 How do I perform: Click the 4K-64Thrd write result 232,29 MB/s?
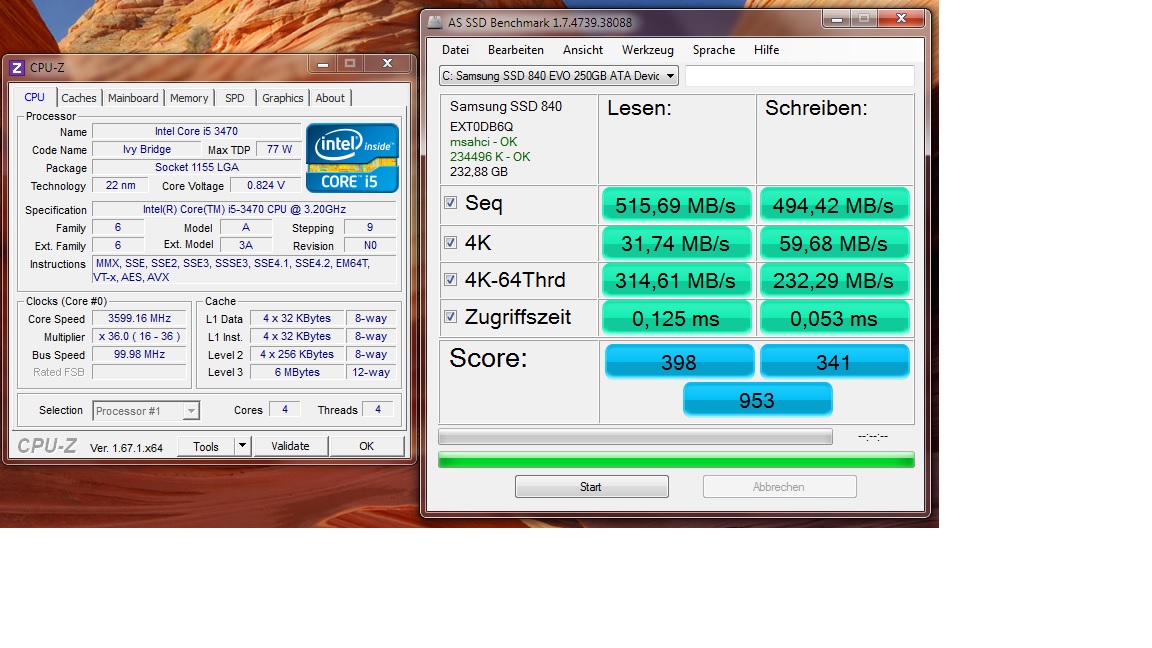834,281
